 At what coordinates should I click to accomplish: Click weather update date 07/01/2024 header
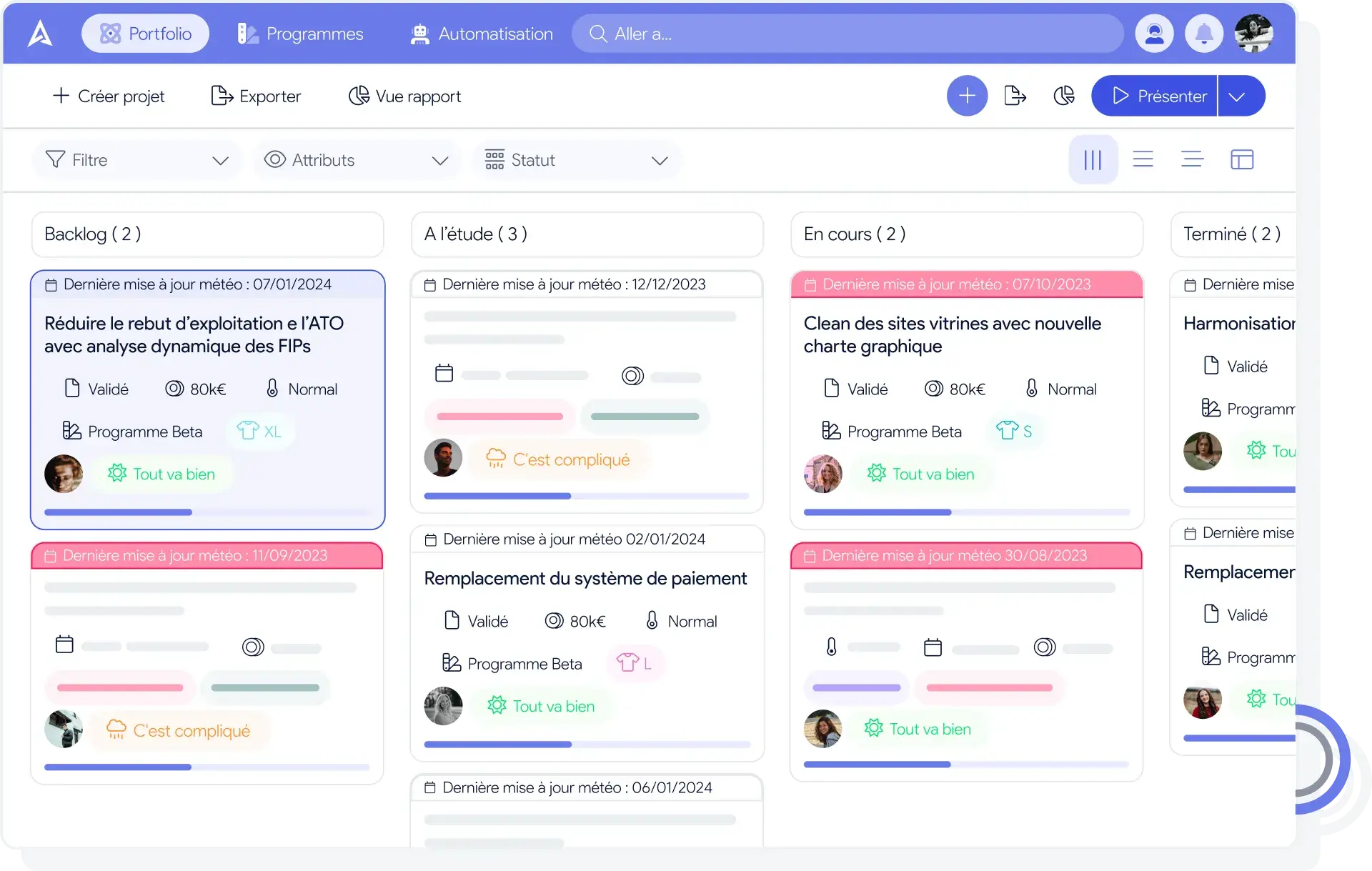(208, 284)
